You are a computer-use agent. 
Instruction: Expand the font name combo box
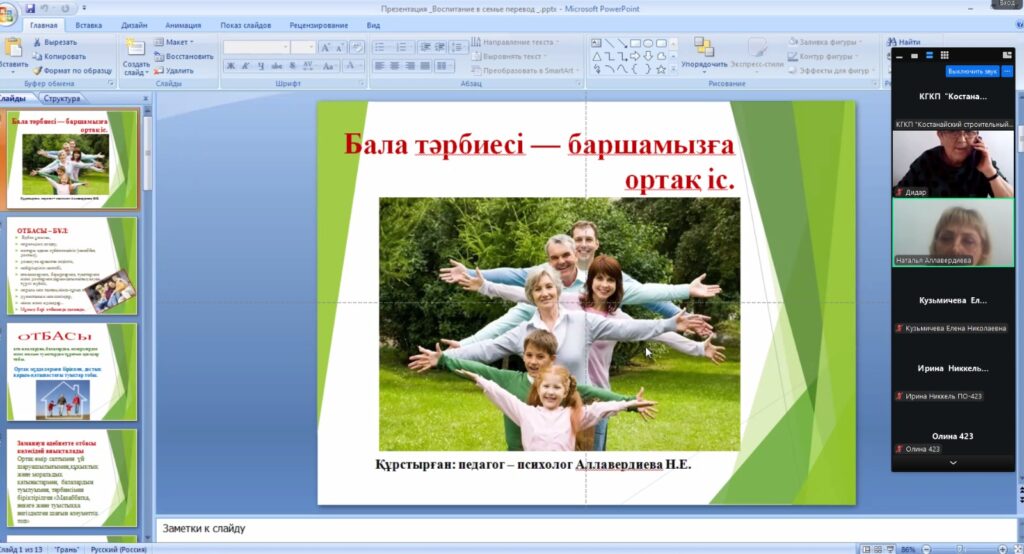click(x=284, y=47)
